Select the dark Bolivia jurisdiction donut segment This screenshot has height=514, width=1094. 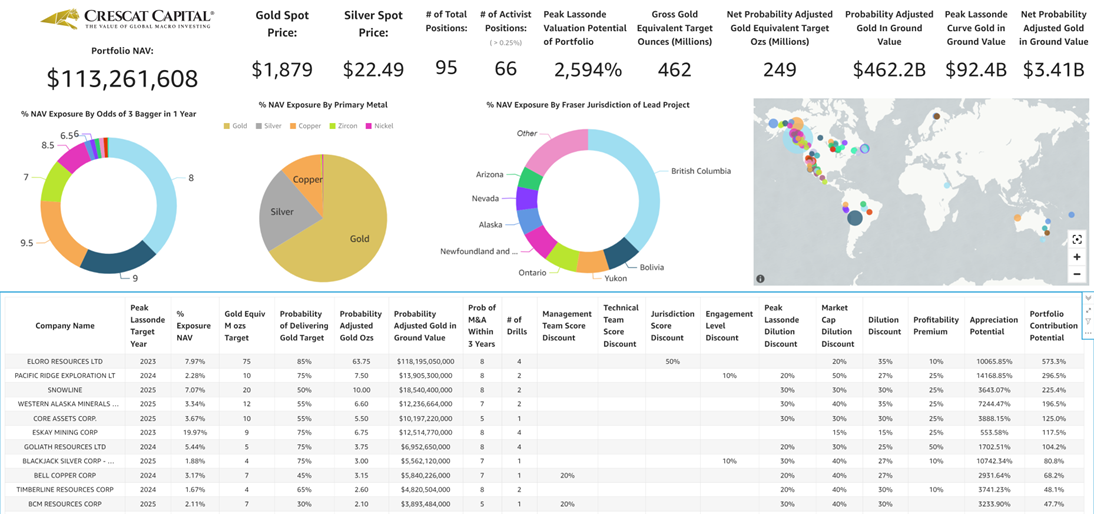pyautogui.click(x=621, y=255)
